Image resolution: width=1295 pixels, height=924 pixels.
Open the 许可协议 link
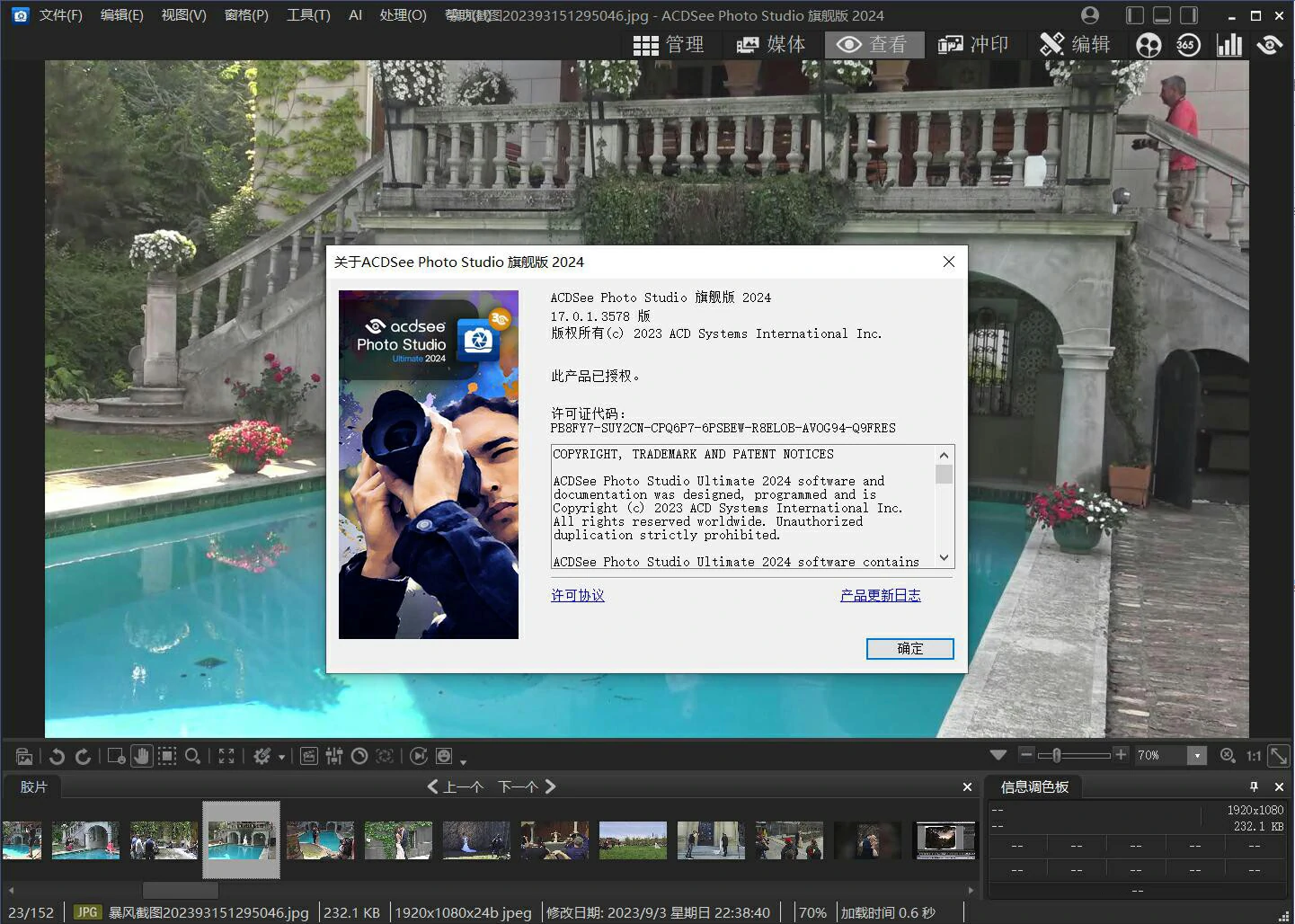(578, 595)
